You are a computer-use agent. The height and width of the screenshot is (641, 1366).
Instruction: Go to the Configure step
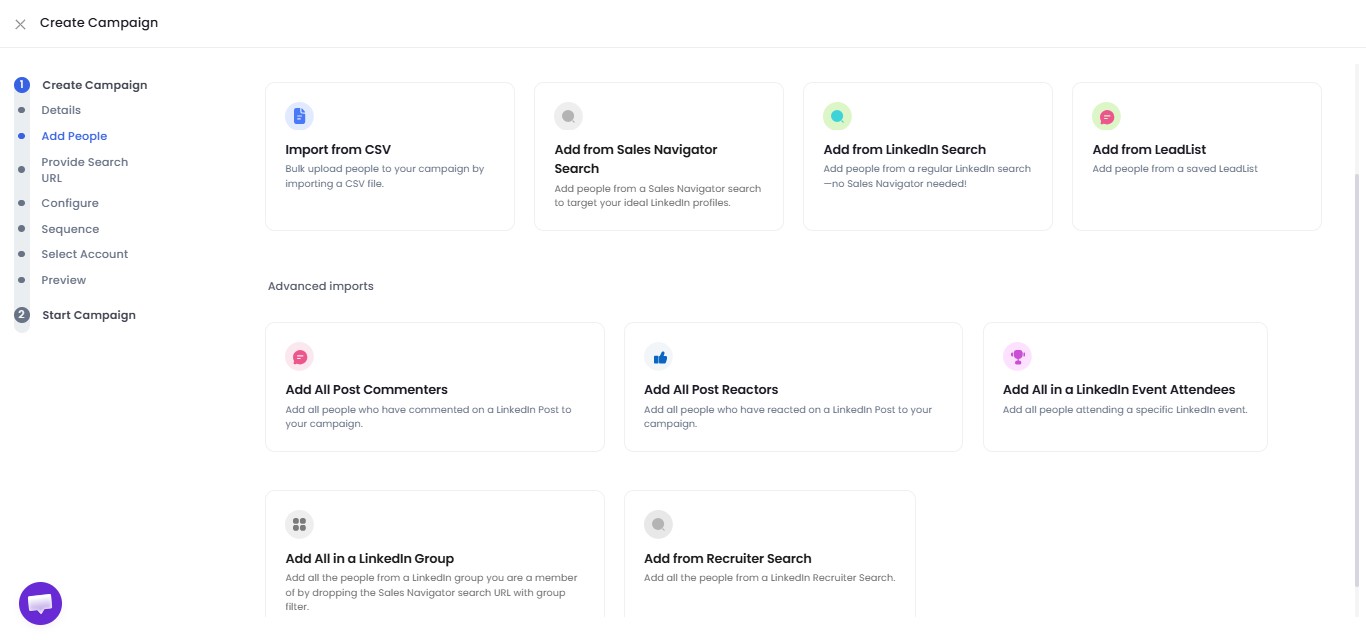coord(70,203)
